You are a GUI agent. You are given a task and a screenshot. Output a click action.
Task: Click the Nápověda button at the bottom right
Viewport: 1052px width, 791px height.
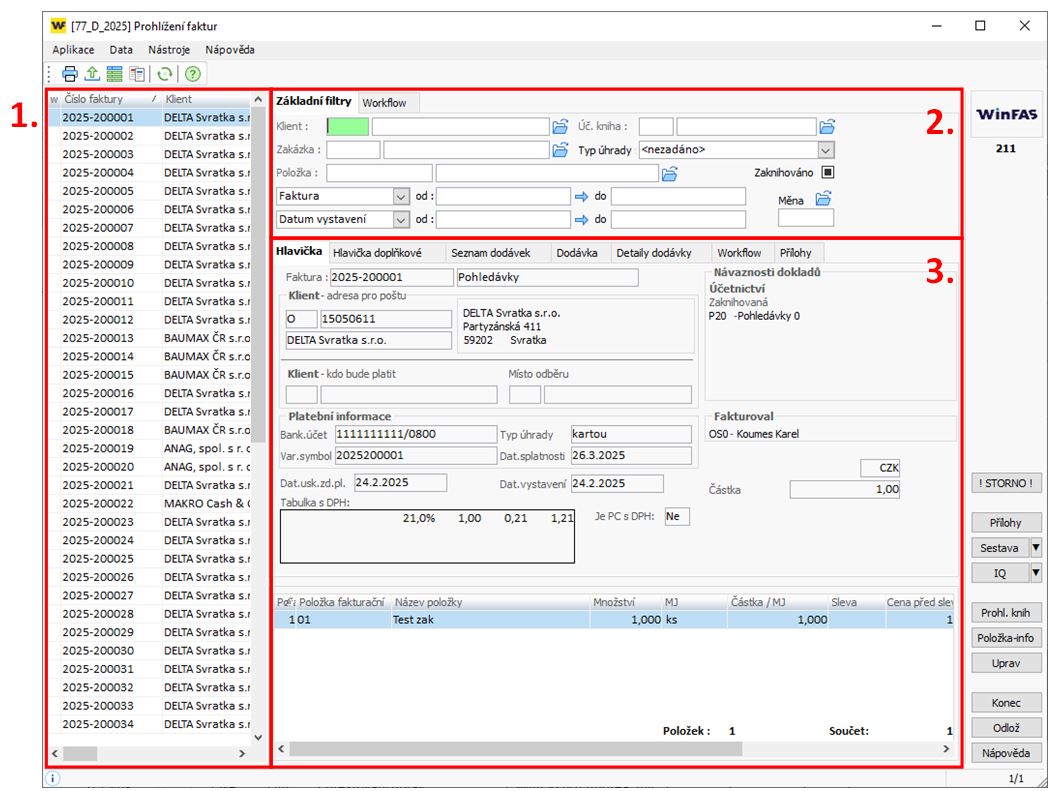pos(1006,753)
